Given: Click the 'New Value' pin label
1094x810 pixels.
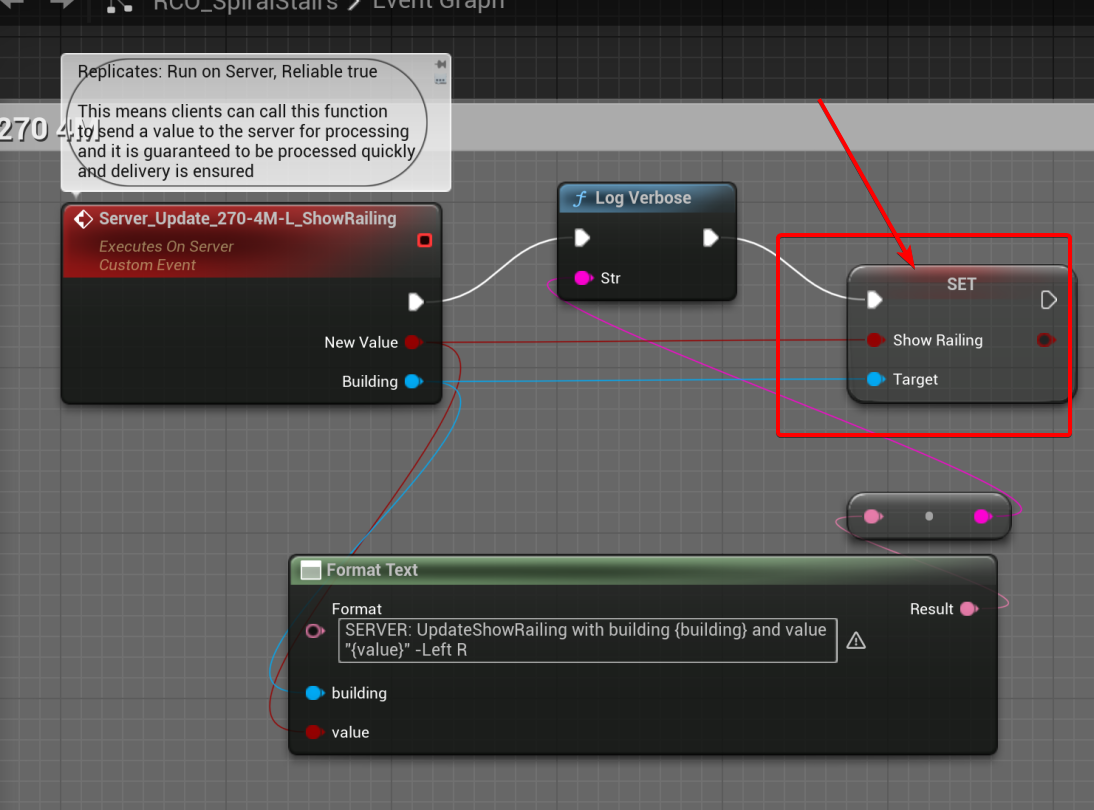Looking at the screenshot, I should pos(361,343).
